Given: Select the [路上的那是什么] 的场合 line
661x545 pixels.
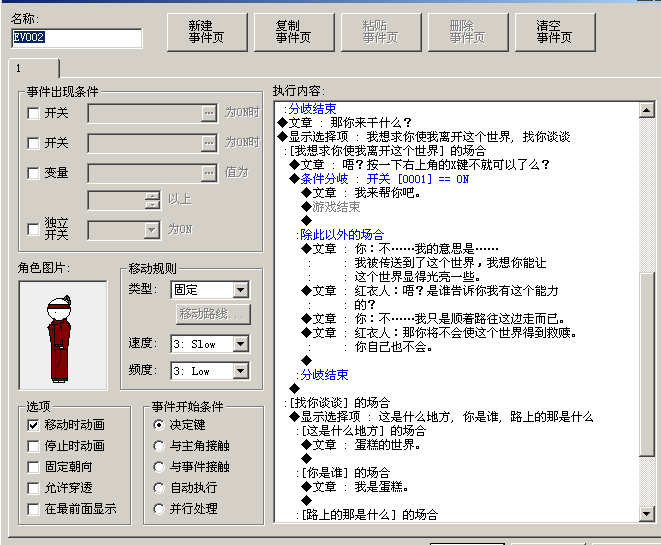Looking at the screenshot, I should (368, 515).
